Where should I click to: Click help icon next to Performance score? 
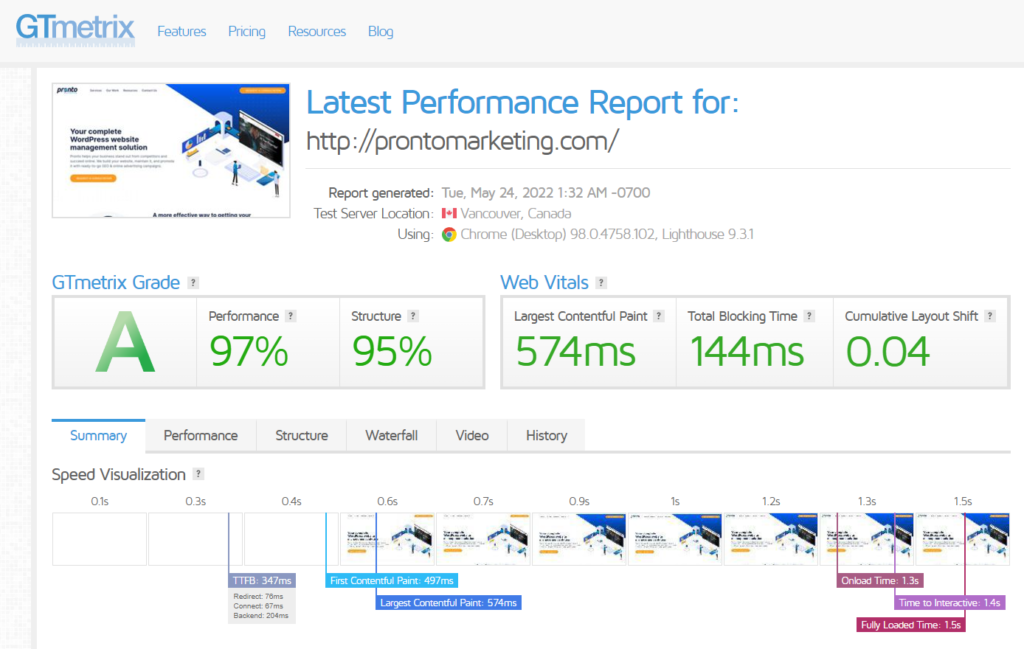click(x=291, y=316)
